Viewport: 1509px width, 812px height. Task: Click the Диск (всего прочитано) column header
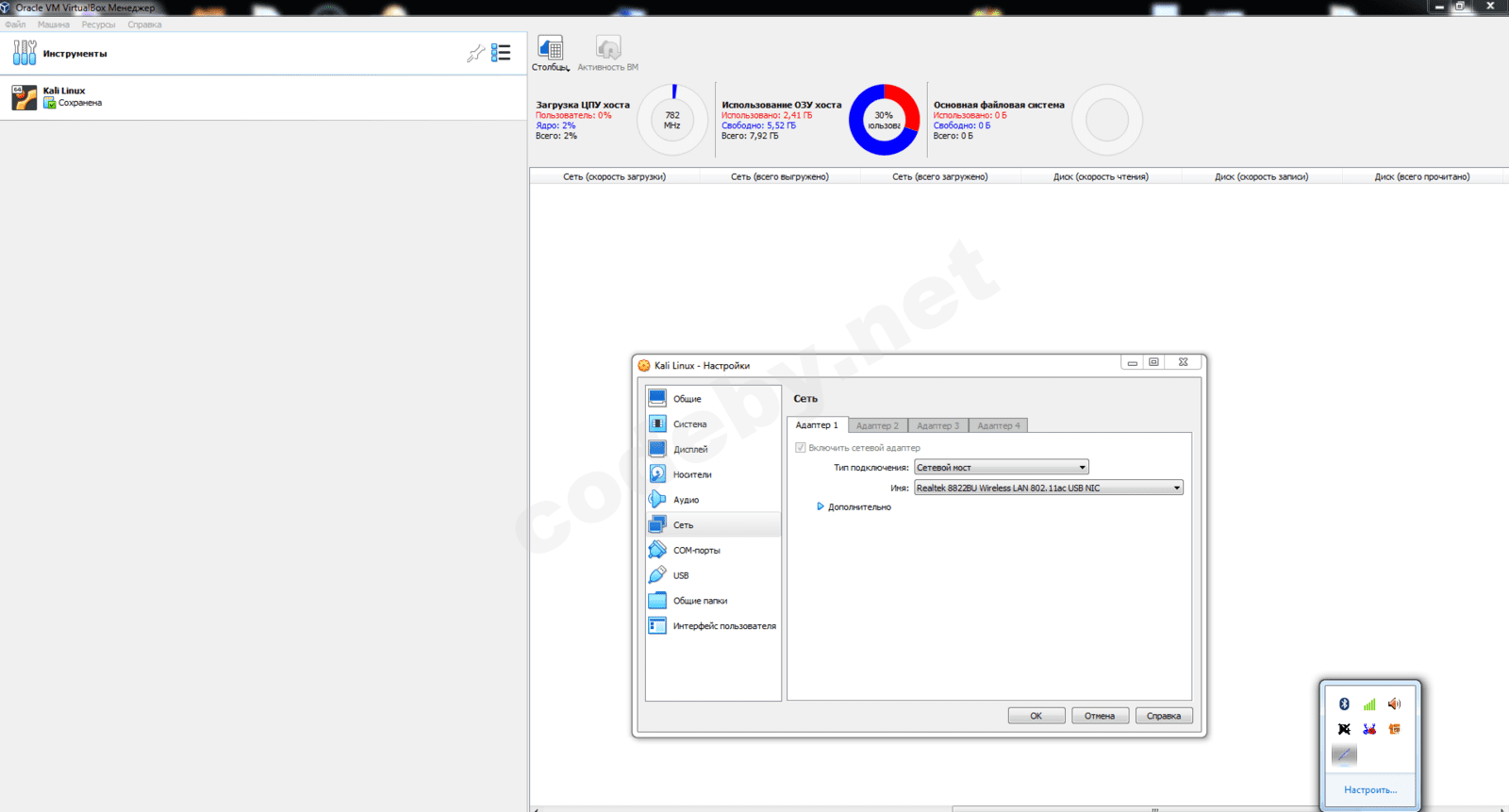1422,176
